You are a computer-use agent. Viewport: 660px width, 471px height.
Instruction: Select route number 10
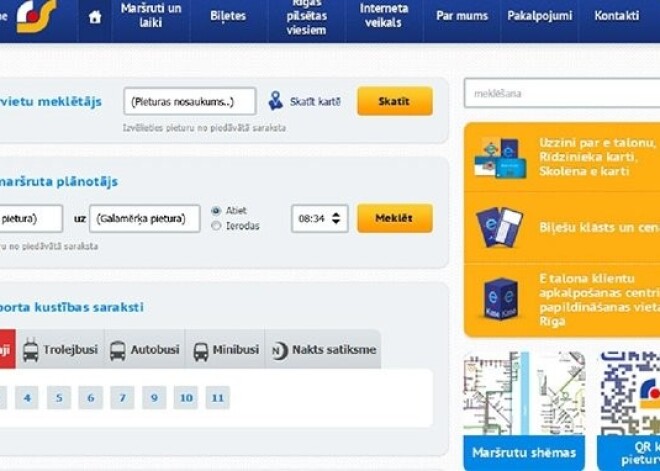(x=186, y=398)
